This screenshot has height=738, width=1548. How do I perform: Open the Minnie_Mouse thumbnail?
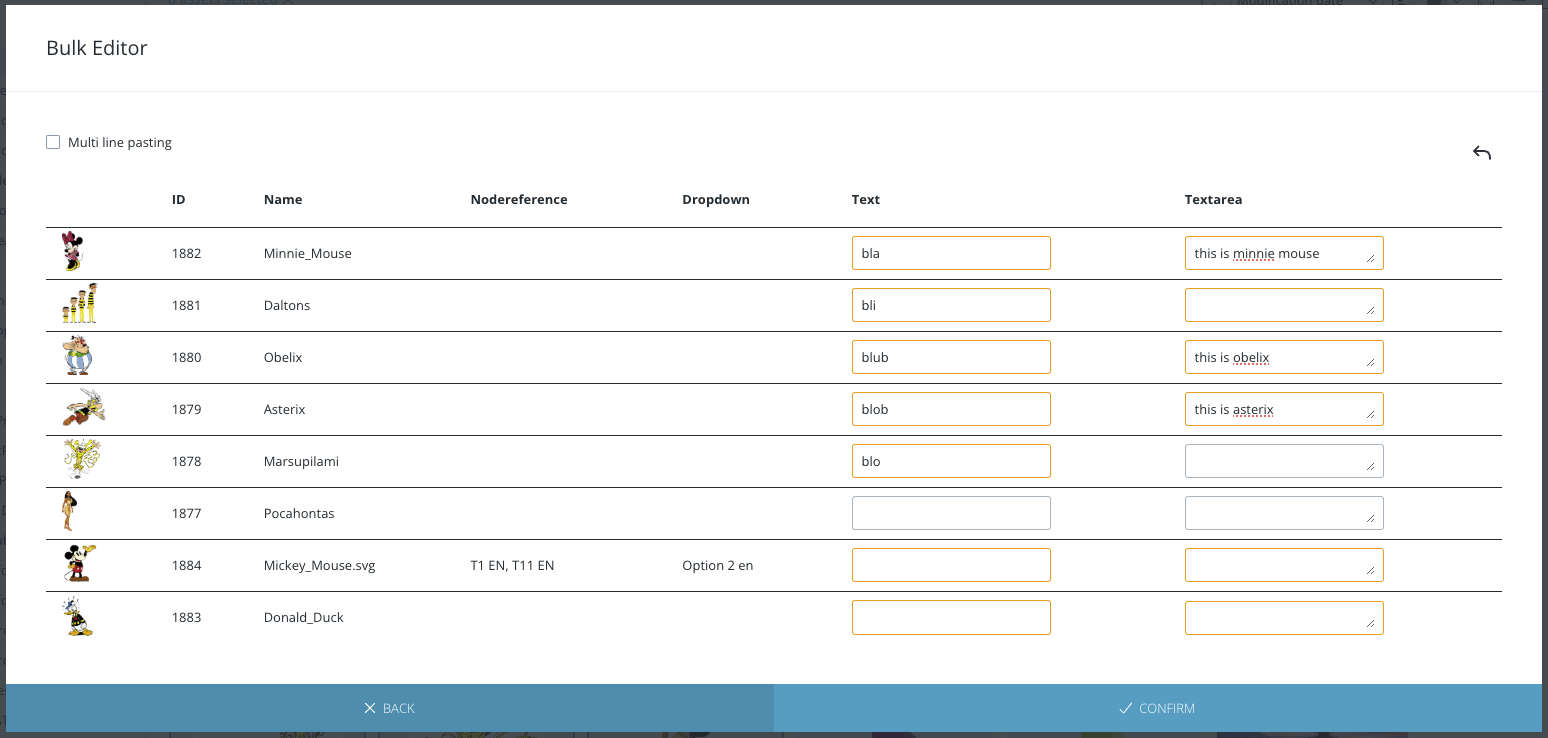73,252
